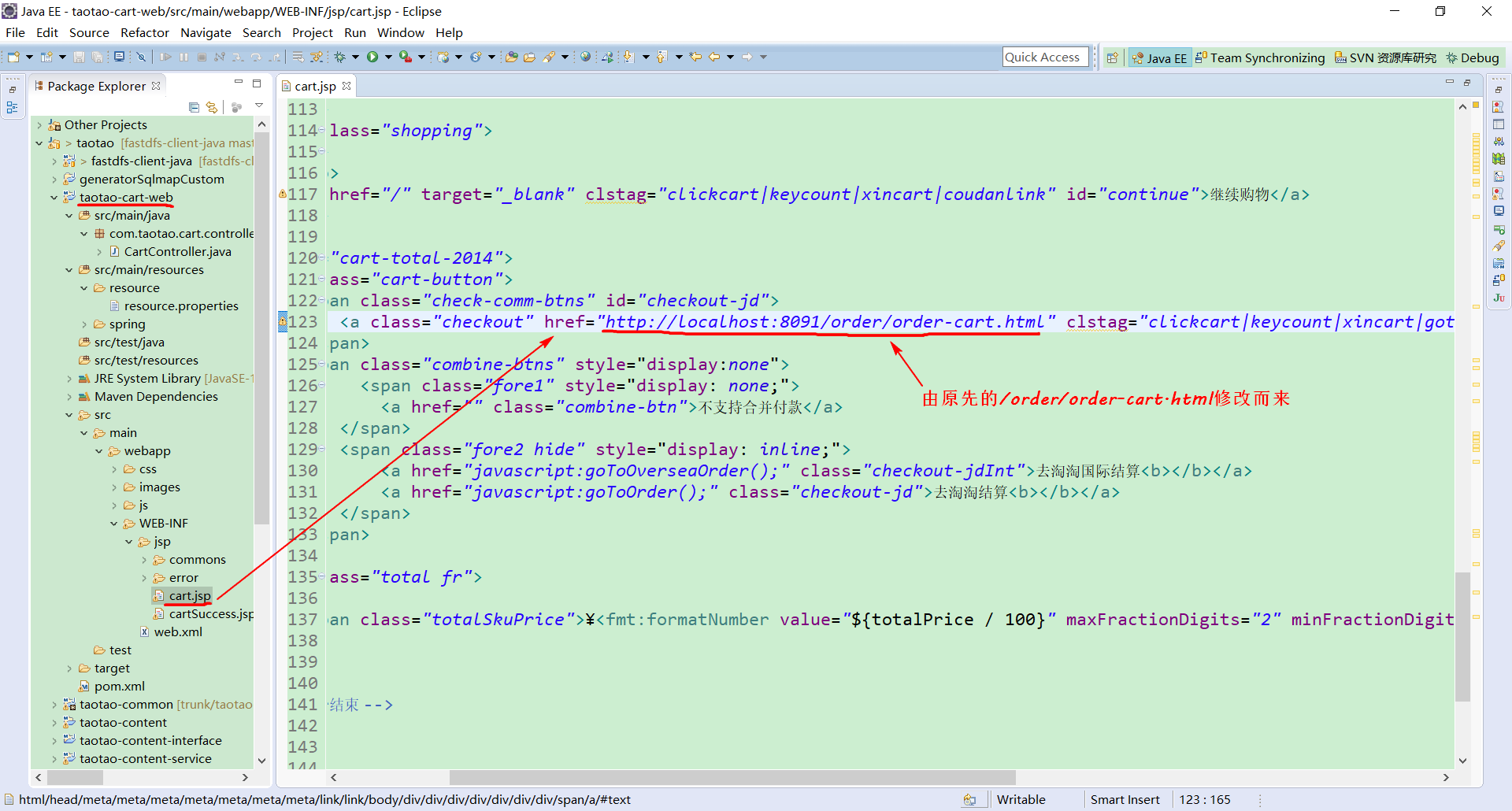Viewport: 1512px width, 811px height.
Task: Expand the Other Projects node
Action: coord(39,125)
